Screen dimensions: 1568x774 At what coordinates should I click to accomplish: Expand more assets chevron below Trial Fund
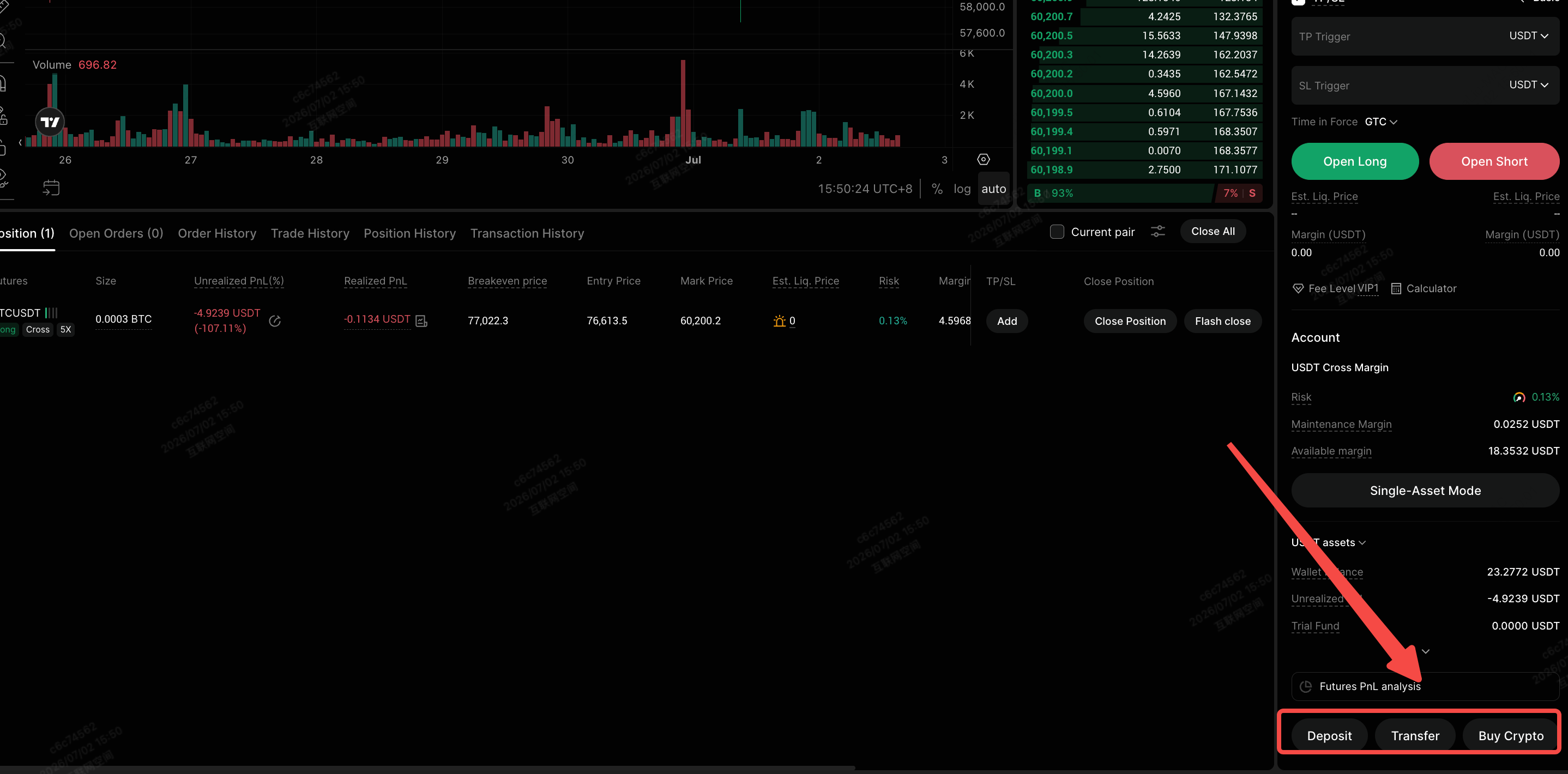tap(1426, 651)
